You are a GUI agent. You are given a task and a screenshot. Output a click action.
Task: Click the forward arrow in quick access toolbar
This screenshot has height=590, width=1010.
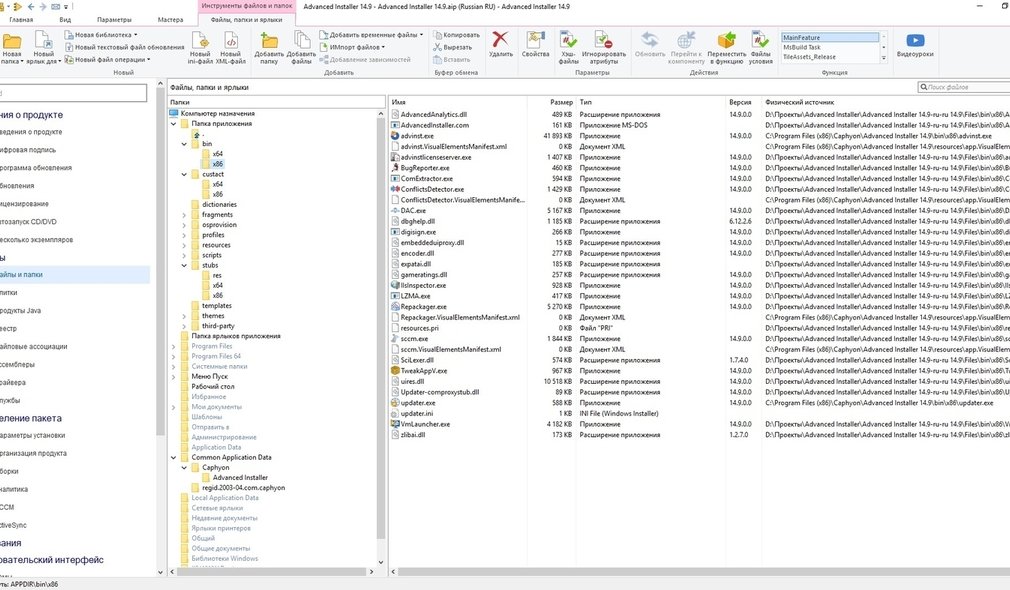pos(43,6)
